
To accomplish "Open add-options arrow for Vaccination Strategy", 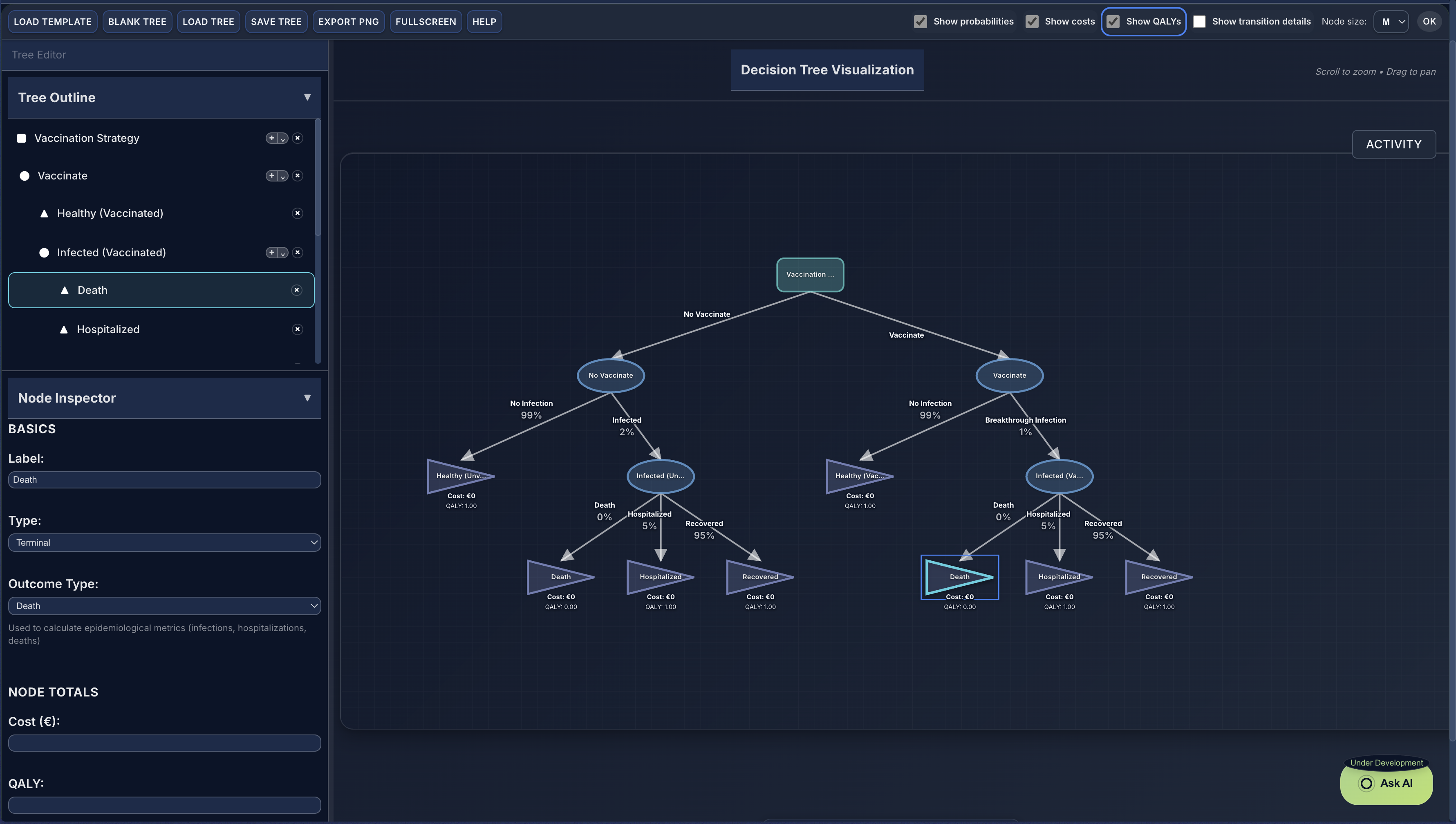I will (x=283, y=138).
